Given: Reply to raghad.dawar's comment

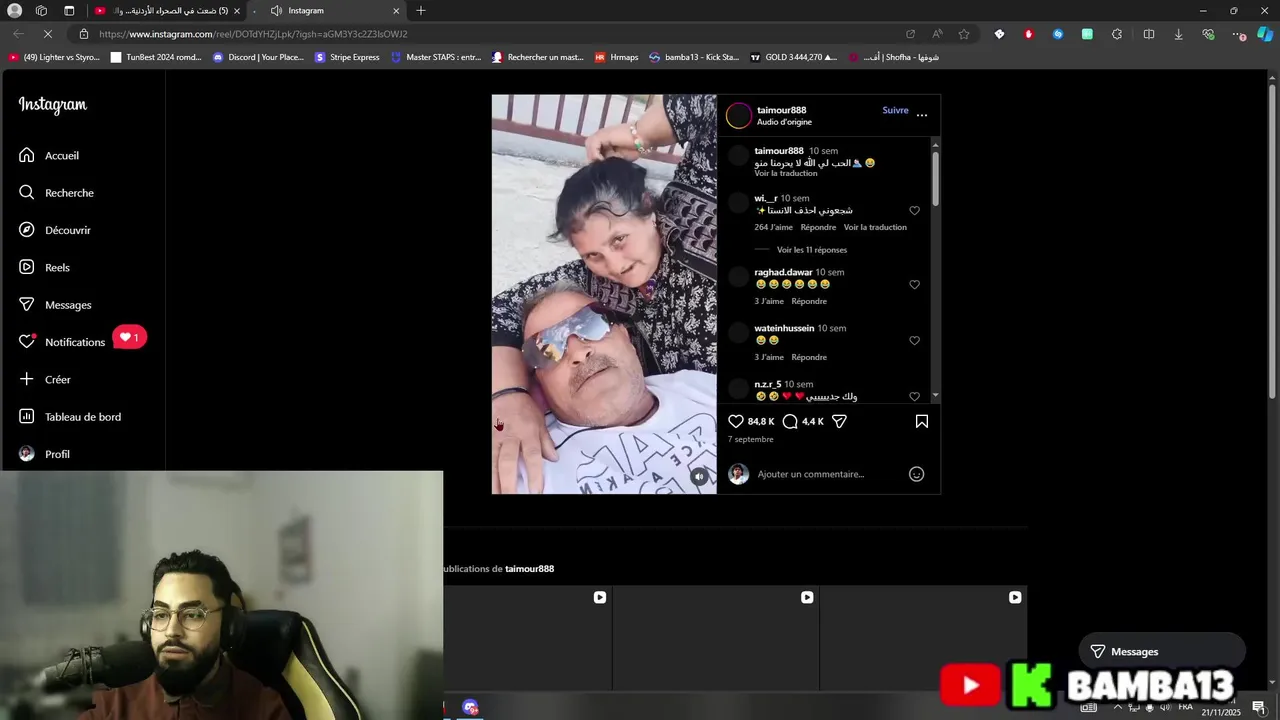Looking at the screenshot, I should point(809,301).
